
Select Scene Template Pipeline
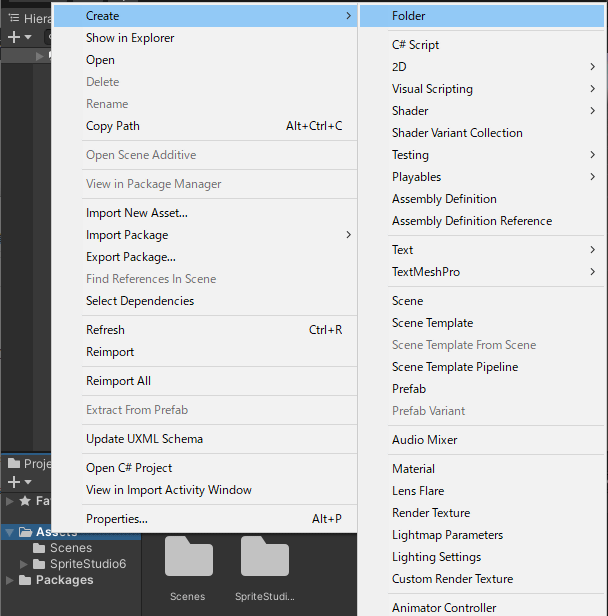[482, 367]
